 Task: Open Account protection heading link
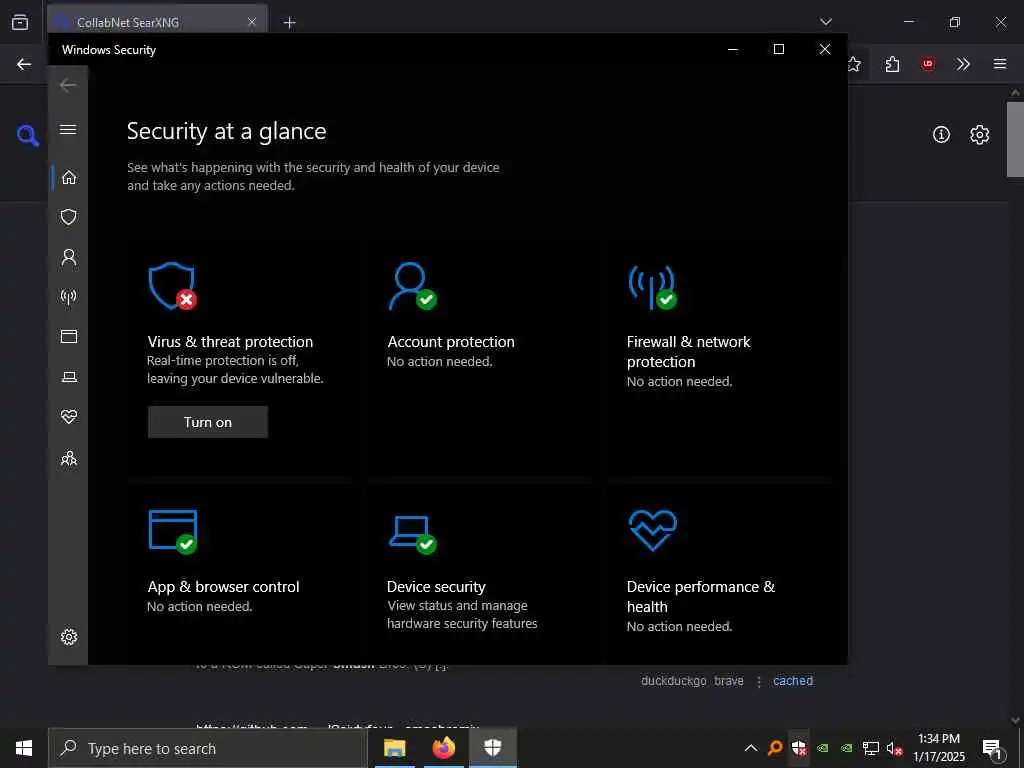click(x=451, y=342)
